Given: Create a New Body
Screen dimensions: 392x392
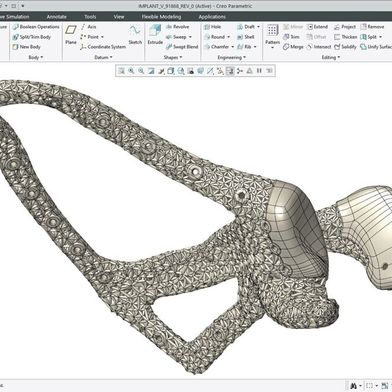Looking at the screenshot, I should [26, 47].
